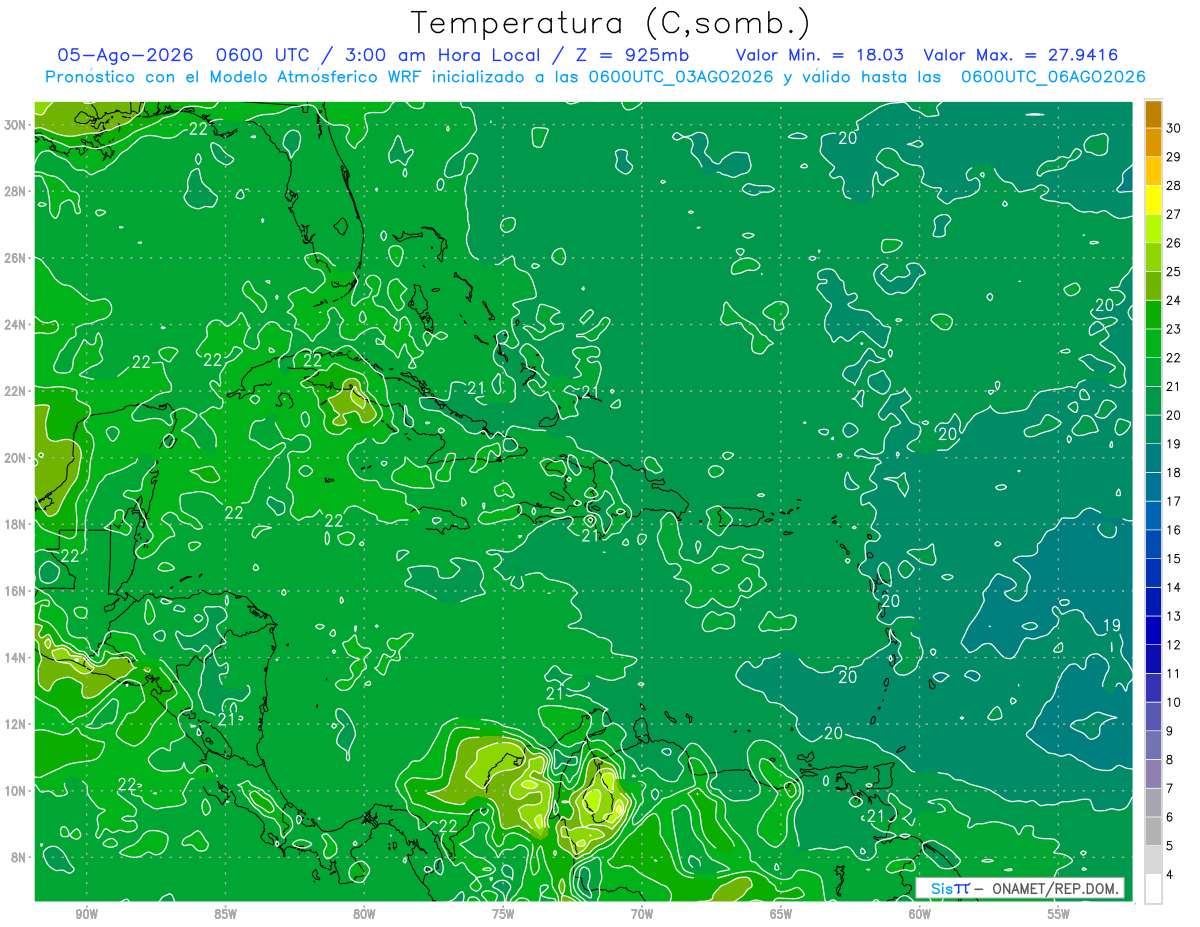Click the "75W" longitude axis label
The width and height of the screenshot is (1200, 927).
(503, 914)
